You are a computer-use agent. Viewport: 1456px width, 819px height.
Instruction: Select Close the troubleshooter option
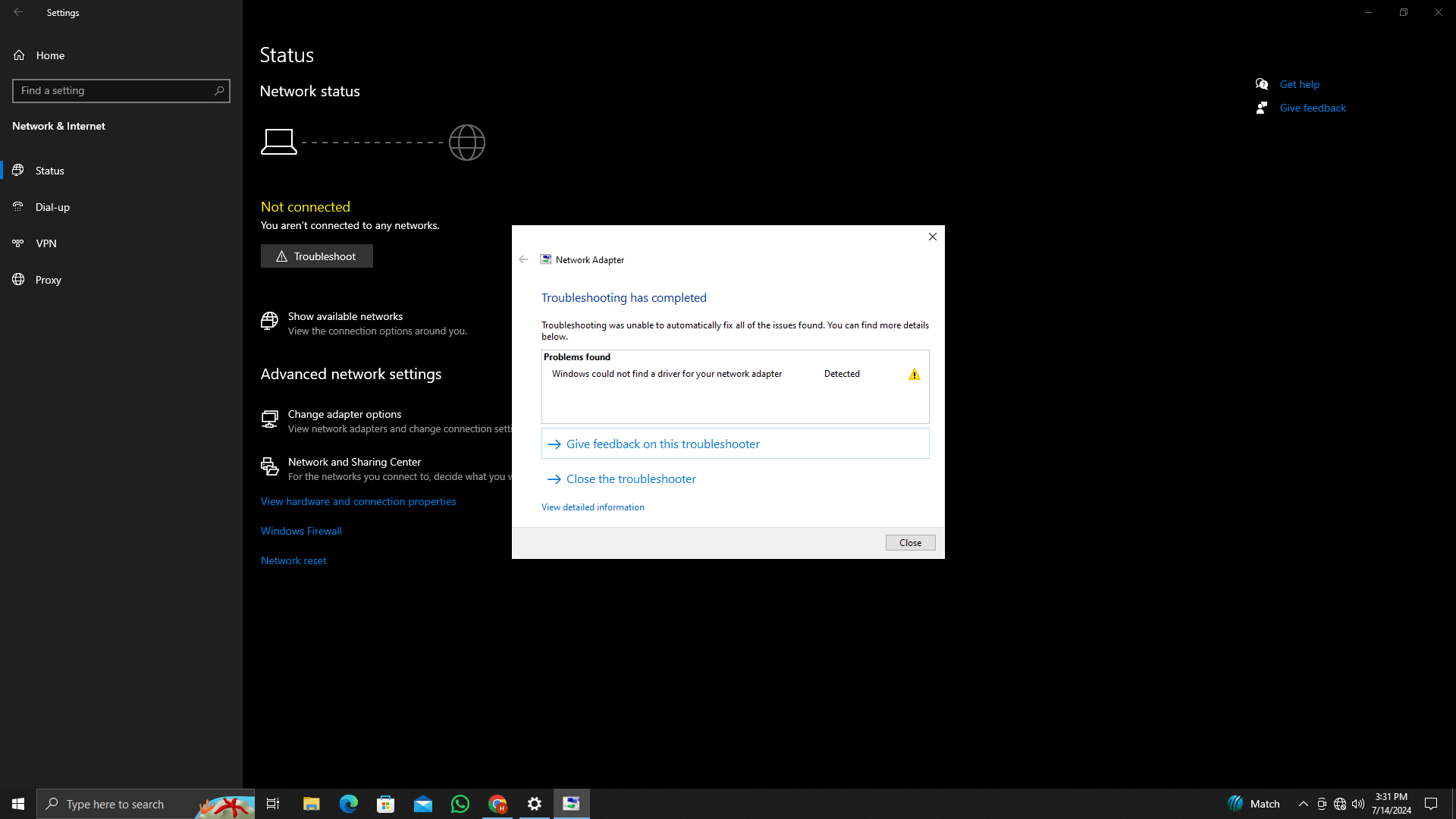[x=630, y=479]
